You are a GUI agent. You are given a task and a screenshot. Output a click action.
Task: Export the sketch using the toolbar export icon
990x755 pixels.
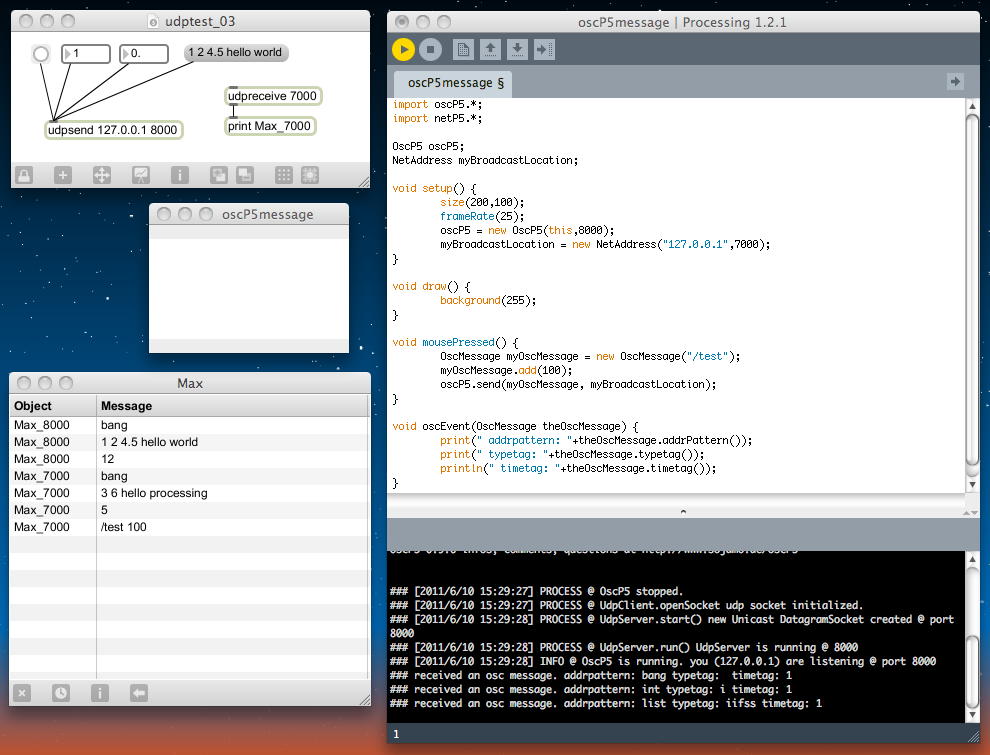click(x=544, y=49)
